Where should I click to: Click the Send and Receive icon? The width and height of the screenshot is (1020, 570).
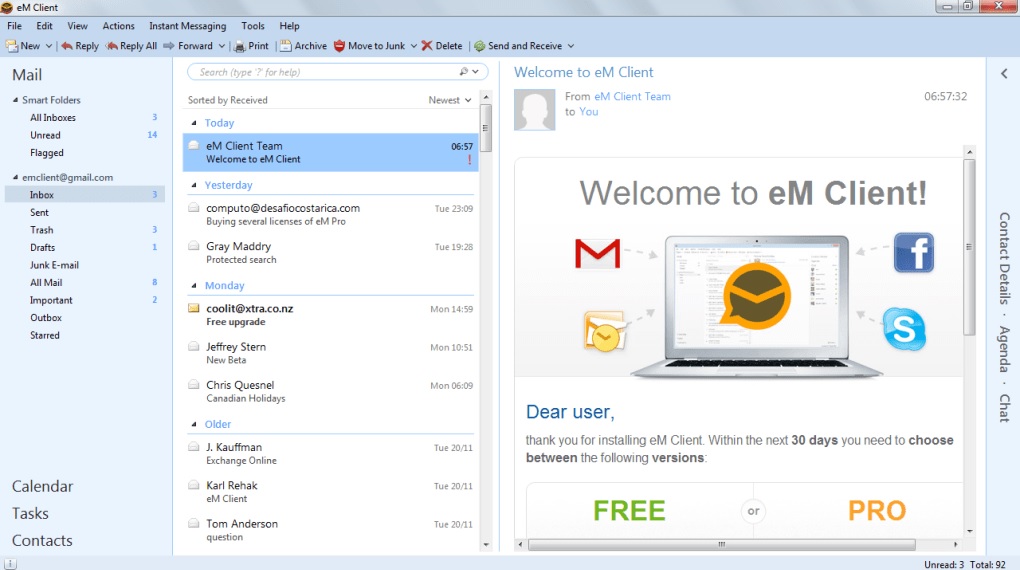(x=480, y=46)
